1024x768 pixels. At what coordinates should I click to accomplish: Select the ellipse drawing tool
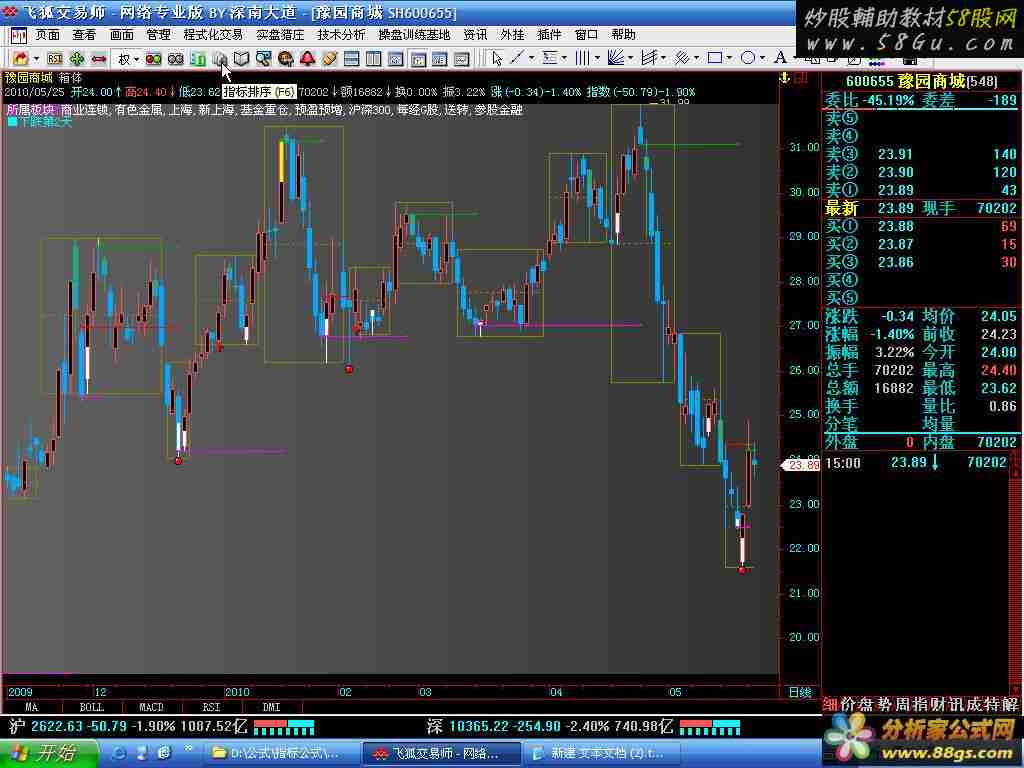(x=748, y=59)
